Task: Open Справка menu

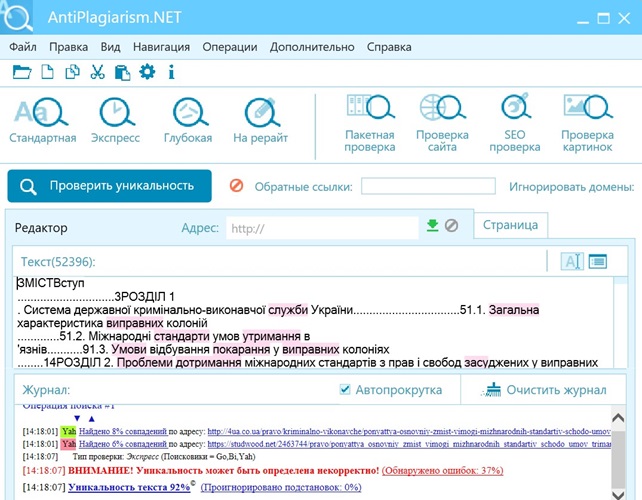Action: coord(389,47)
